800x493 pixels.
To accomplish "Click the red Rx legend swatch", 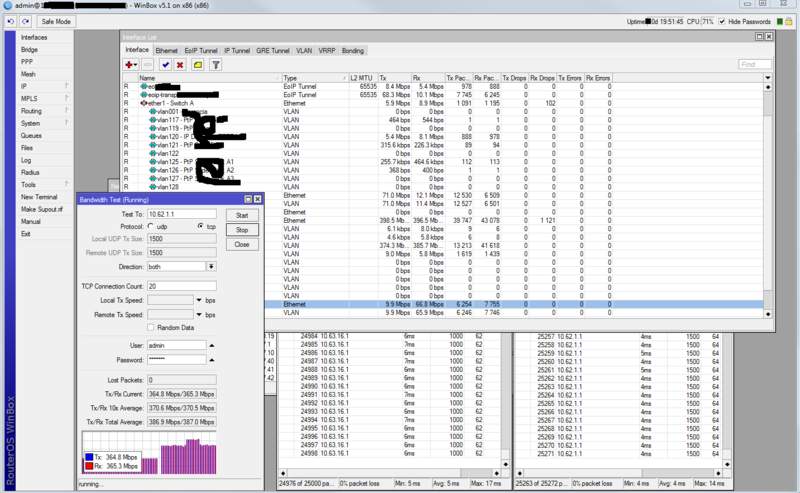I will point(89,466).
